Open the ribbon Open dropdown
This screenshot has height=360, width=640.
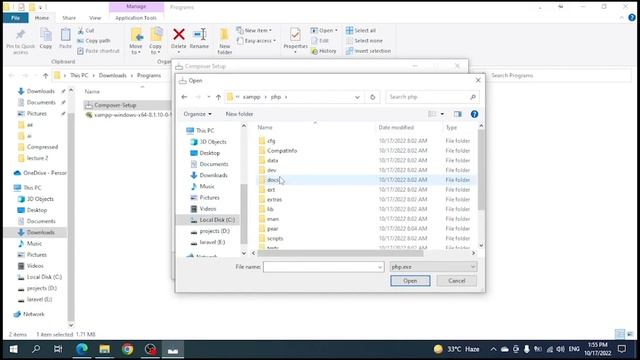tap(324, 31)
